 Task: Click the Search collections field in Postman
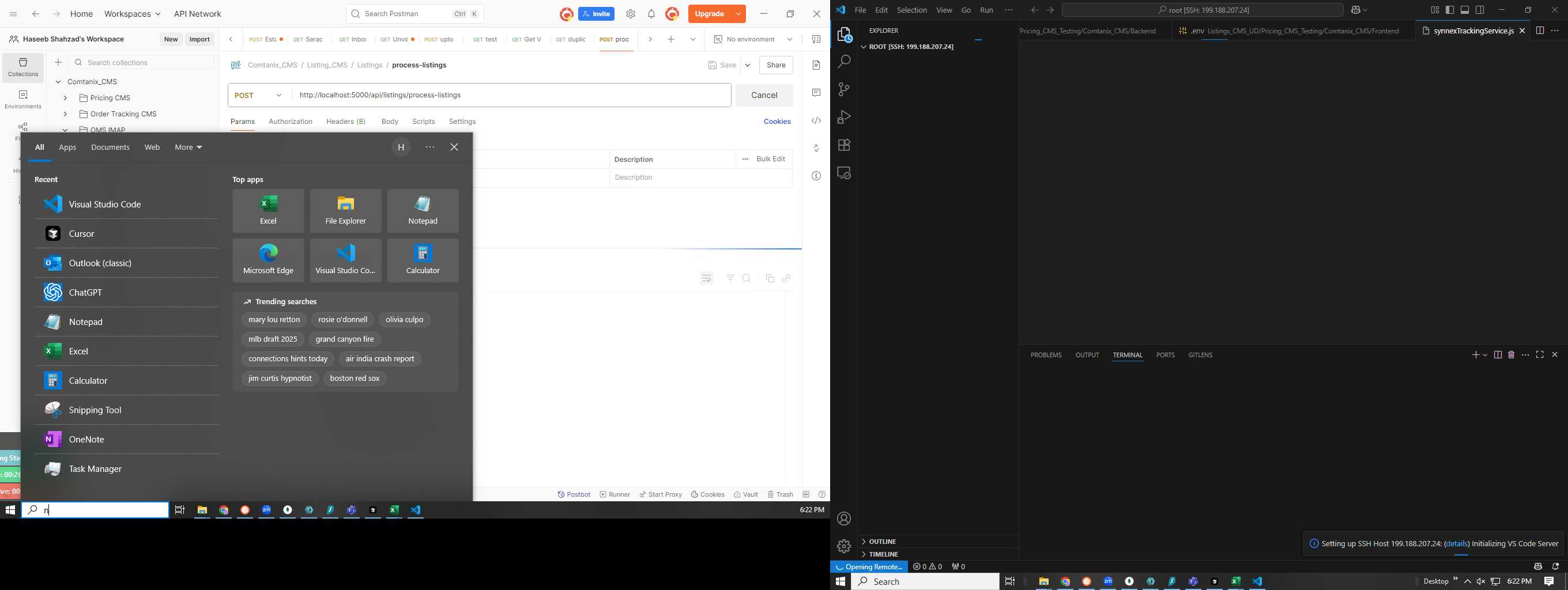click(141, 63)
